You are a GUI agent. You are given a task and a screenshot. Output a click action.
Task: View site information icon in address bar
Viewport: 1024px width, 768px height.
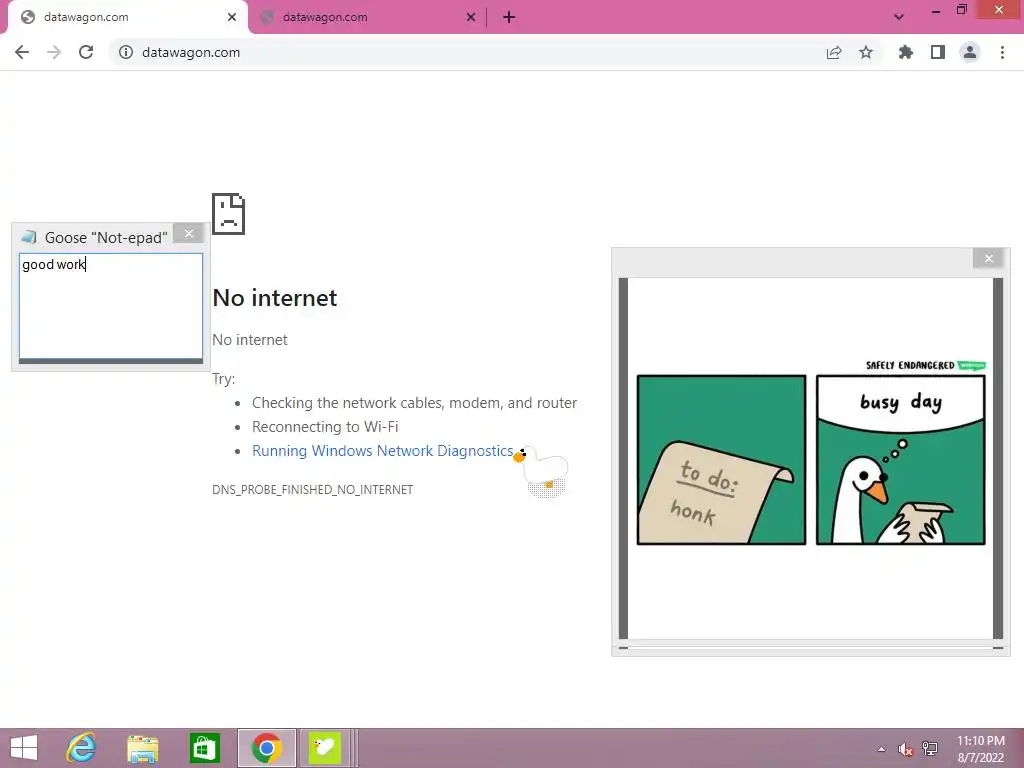tap(125, 52)
